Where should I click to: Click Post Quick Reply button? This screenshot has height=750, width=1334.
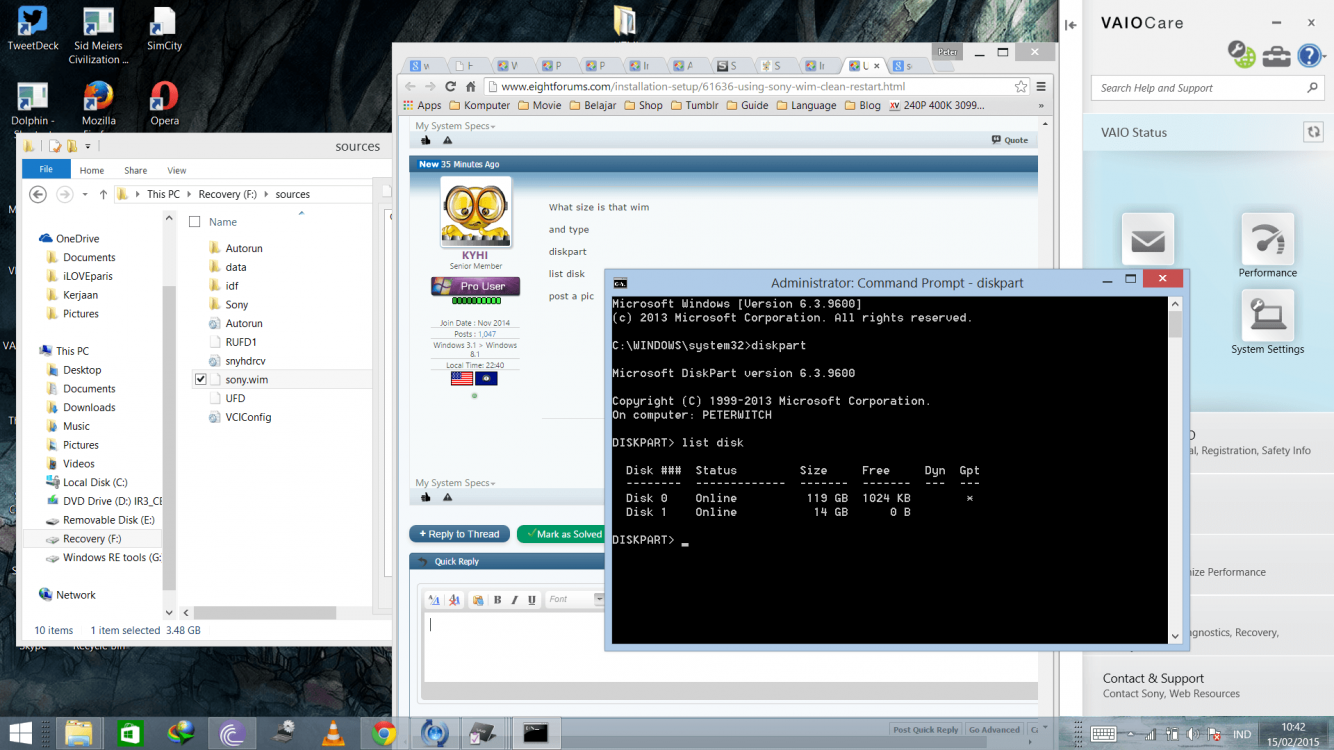[x=926, y=730]
